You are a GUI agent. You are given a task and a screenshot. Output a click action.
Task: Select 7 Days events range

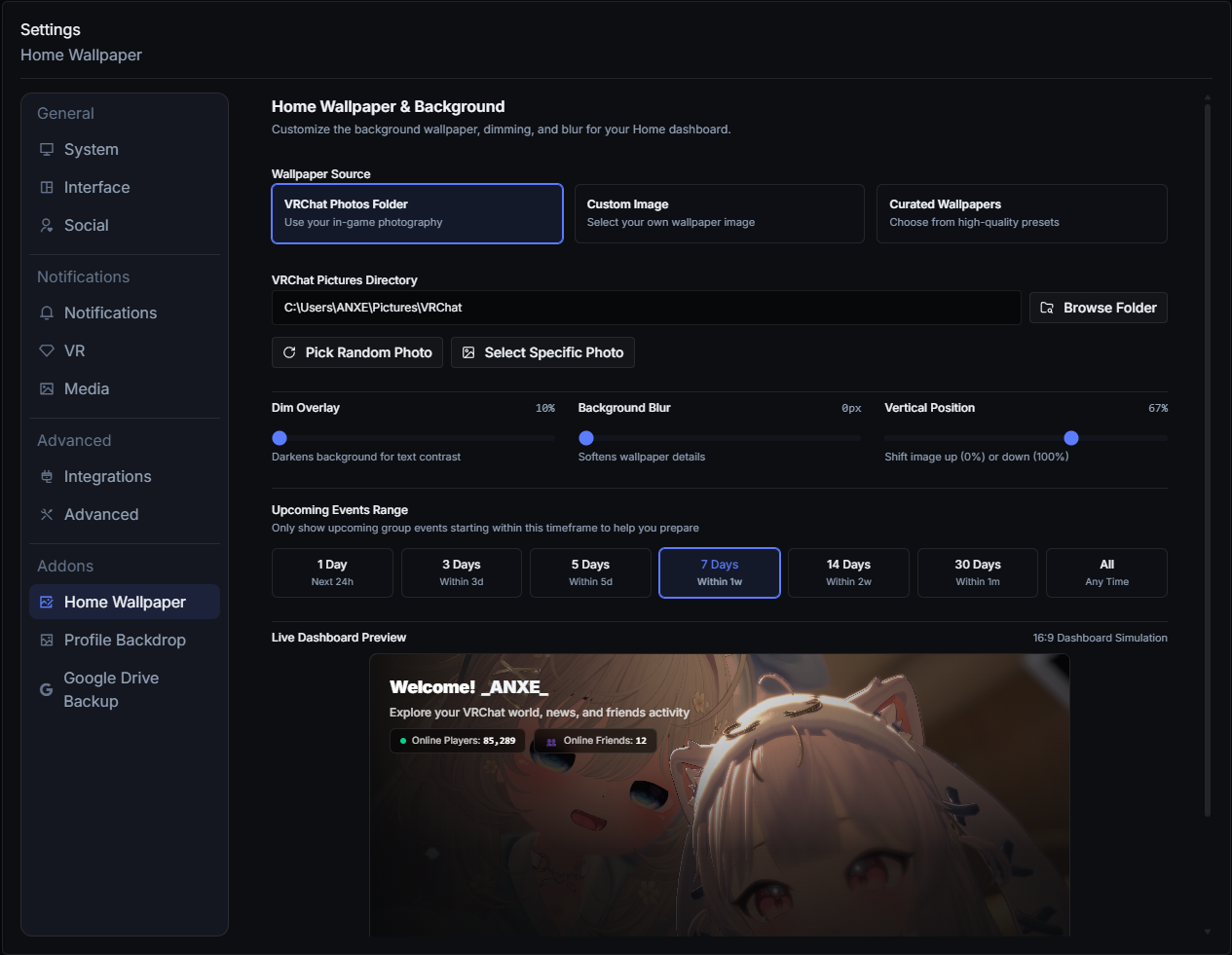click(x=720, y=572)
